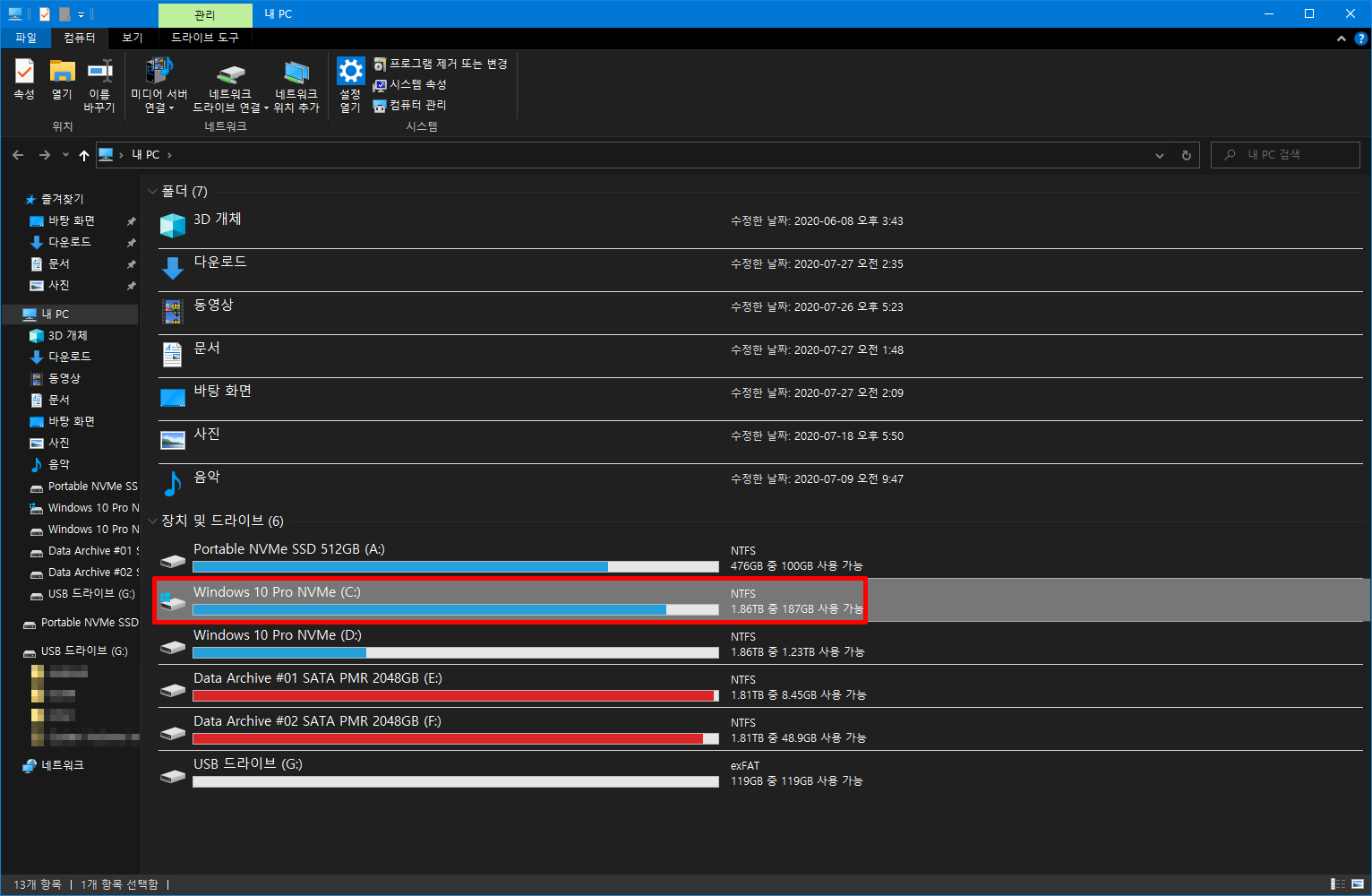Click the usage bar of drive A:
The height and width of the screenshot is (896, 1372).
(x=456, y=567)
